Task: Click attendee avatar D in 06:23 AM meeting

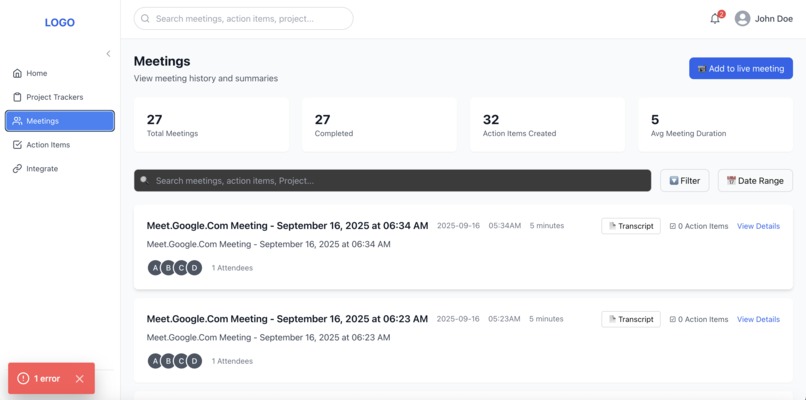Action: (x=194, y=361)
